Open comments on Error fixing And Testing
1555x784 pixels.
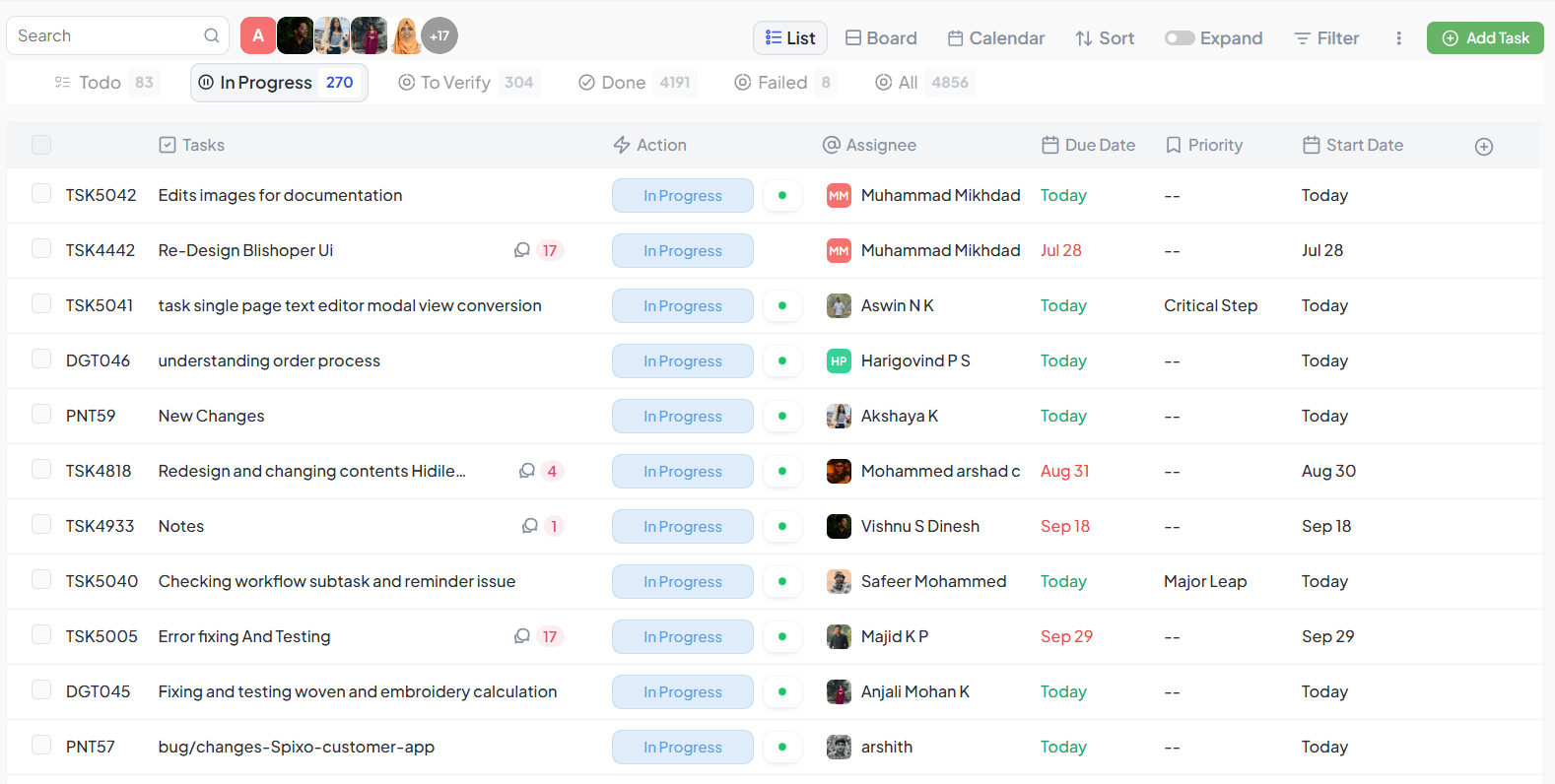tap(523, 636)
